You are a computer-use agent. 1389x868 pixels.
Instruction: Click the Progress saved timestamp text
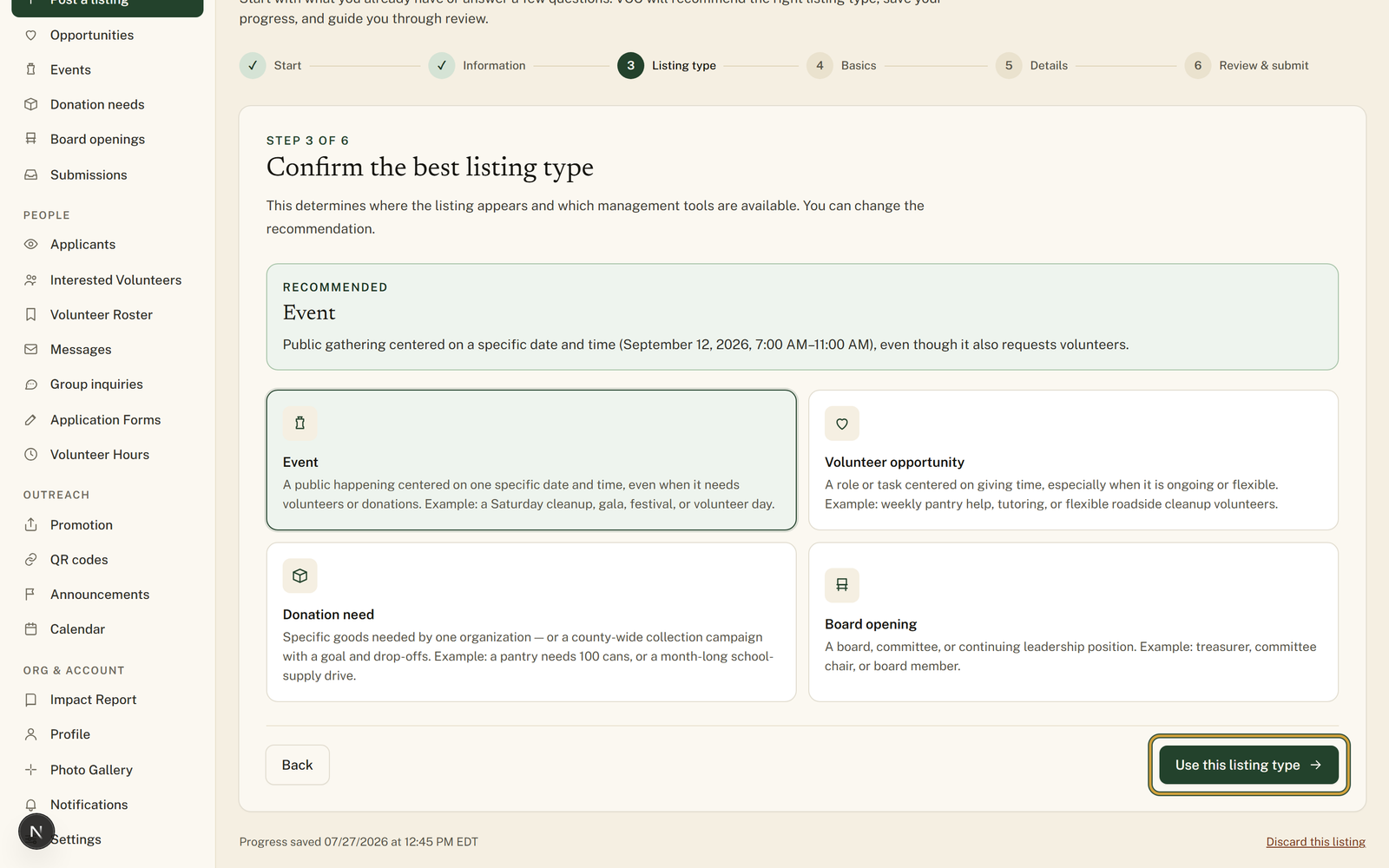click(x=359, y=842)
